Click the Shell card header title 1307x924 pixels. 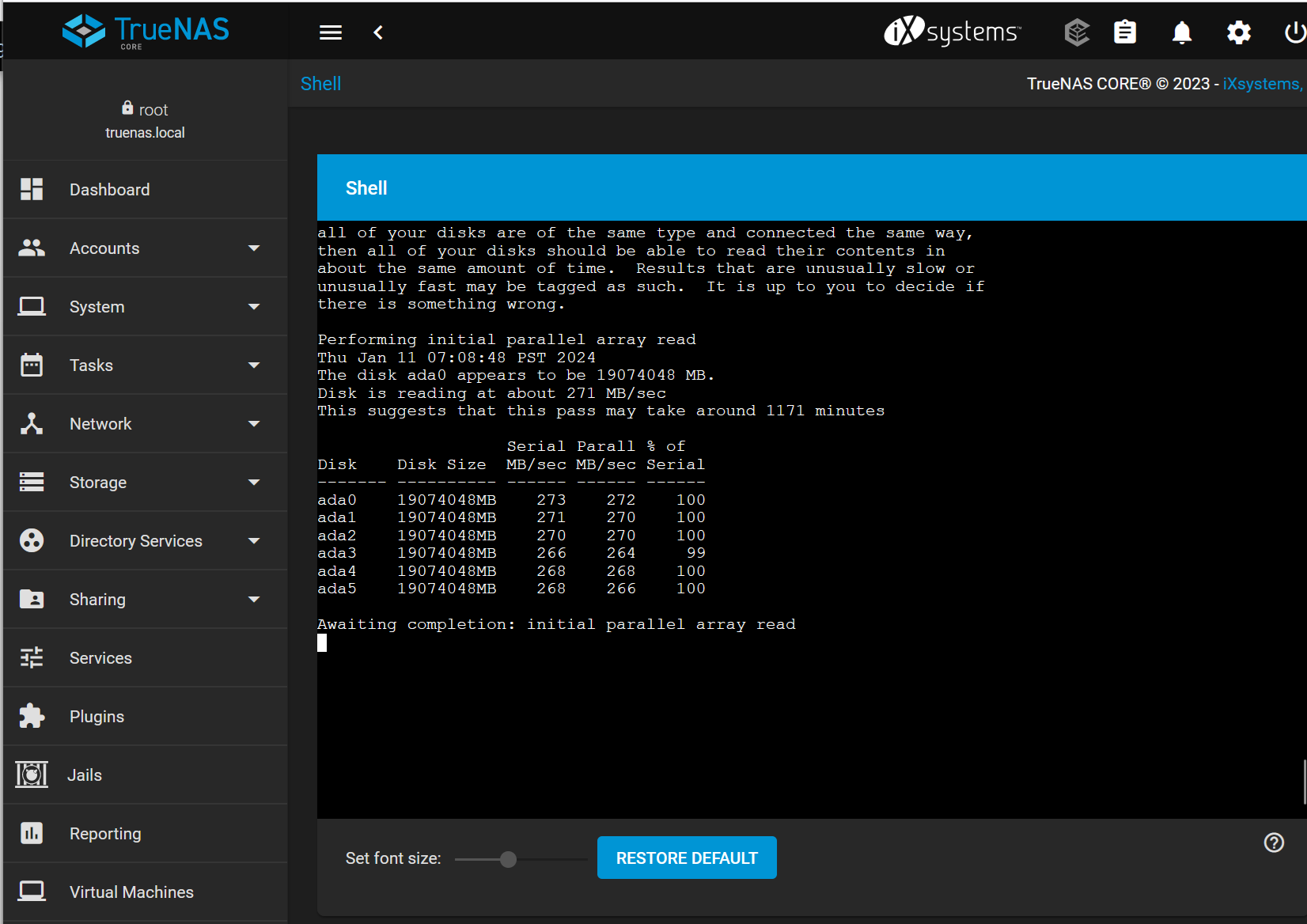(366, 188)
